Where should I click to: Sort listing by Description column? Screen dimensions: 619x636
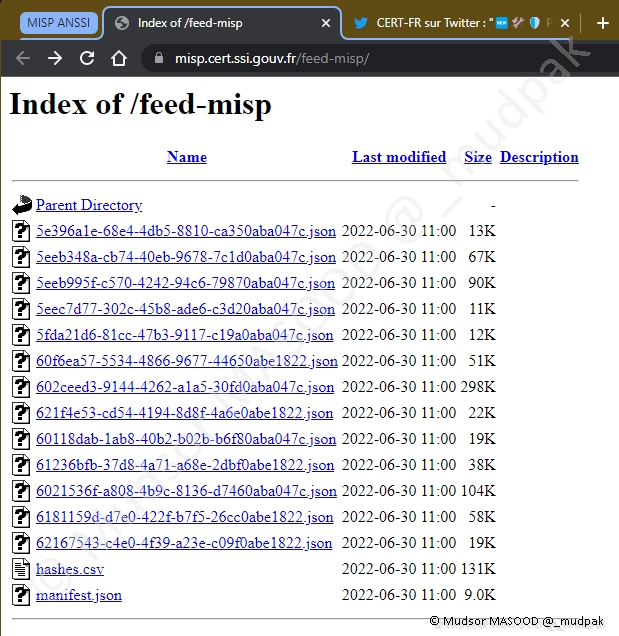(539, 157)
